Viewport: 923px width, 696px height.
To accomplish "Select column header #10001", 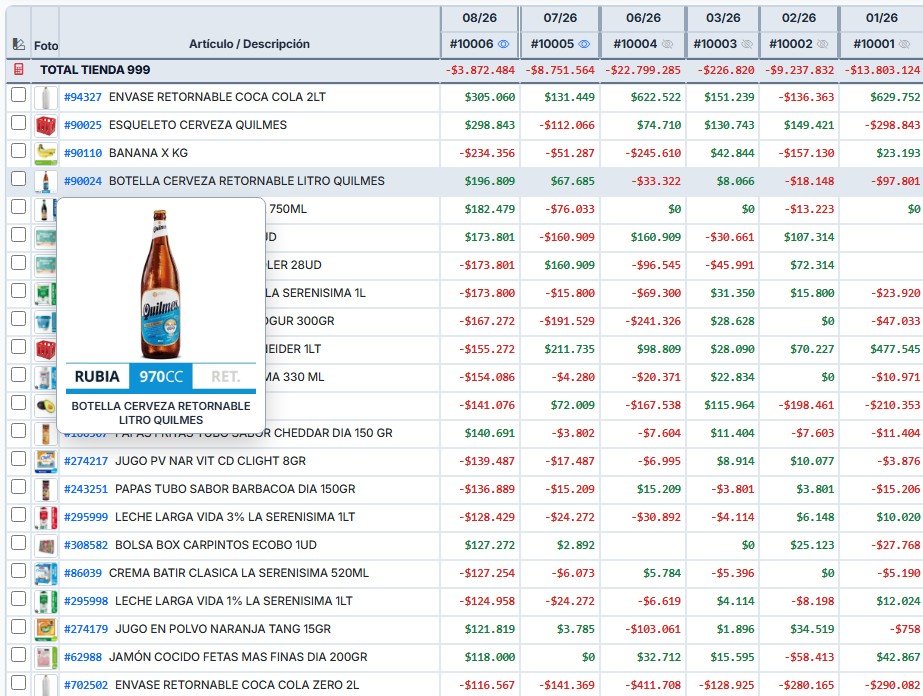I will (x=874, y=44).
